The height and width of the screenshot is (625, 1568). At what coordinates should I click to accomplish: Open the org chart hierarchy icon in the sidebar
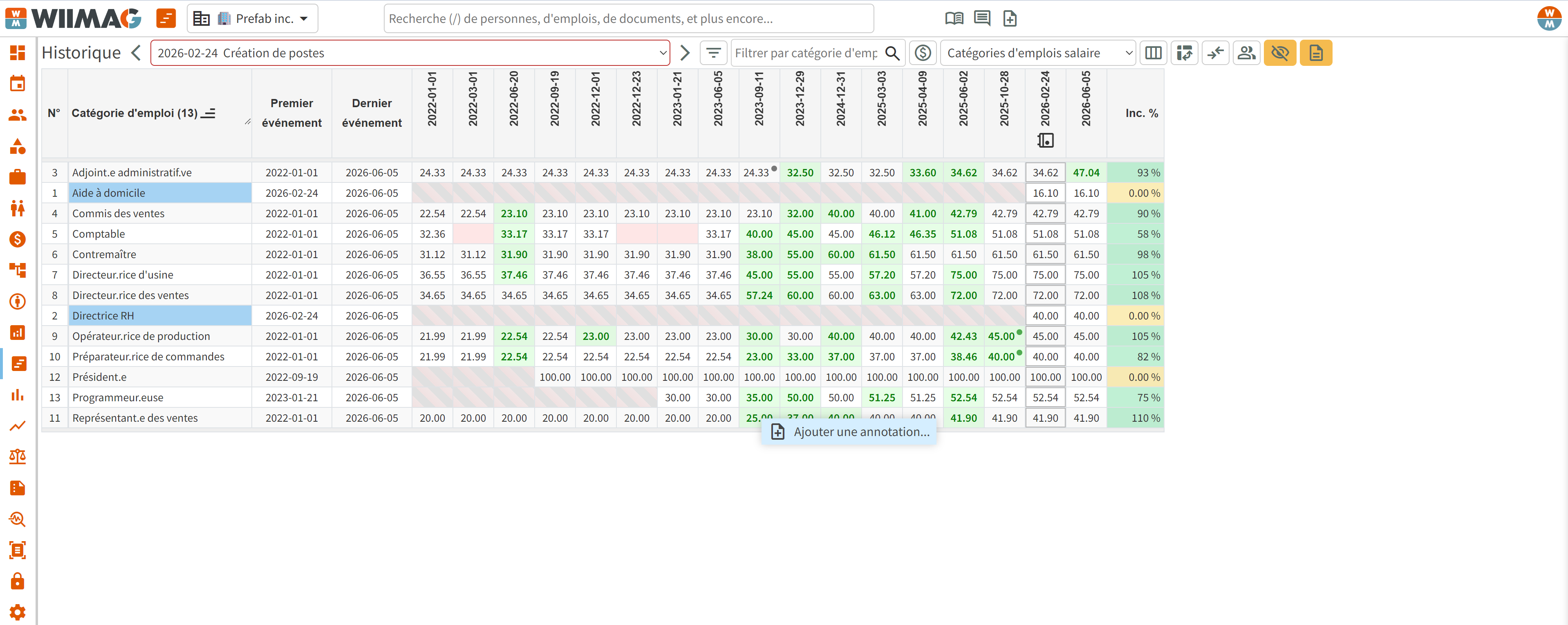tap(18, 270)
